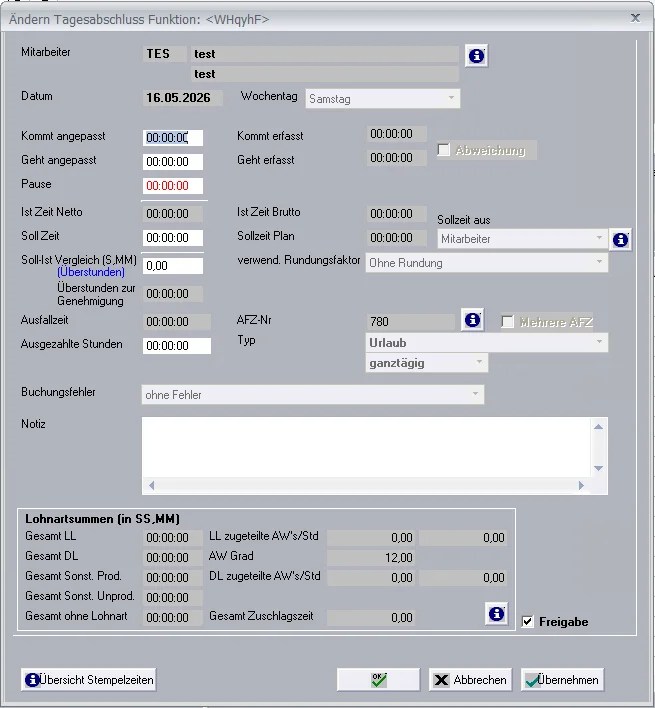Click the AFZ-Nr value 780
655x708 pixels.
pos(410,321)
